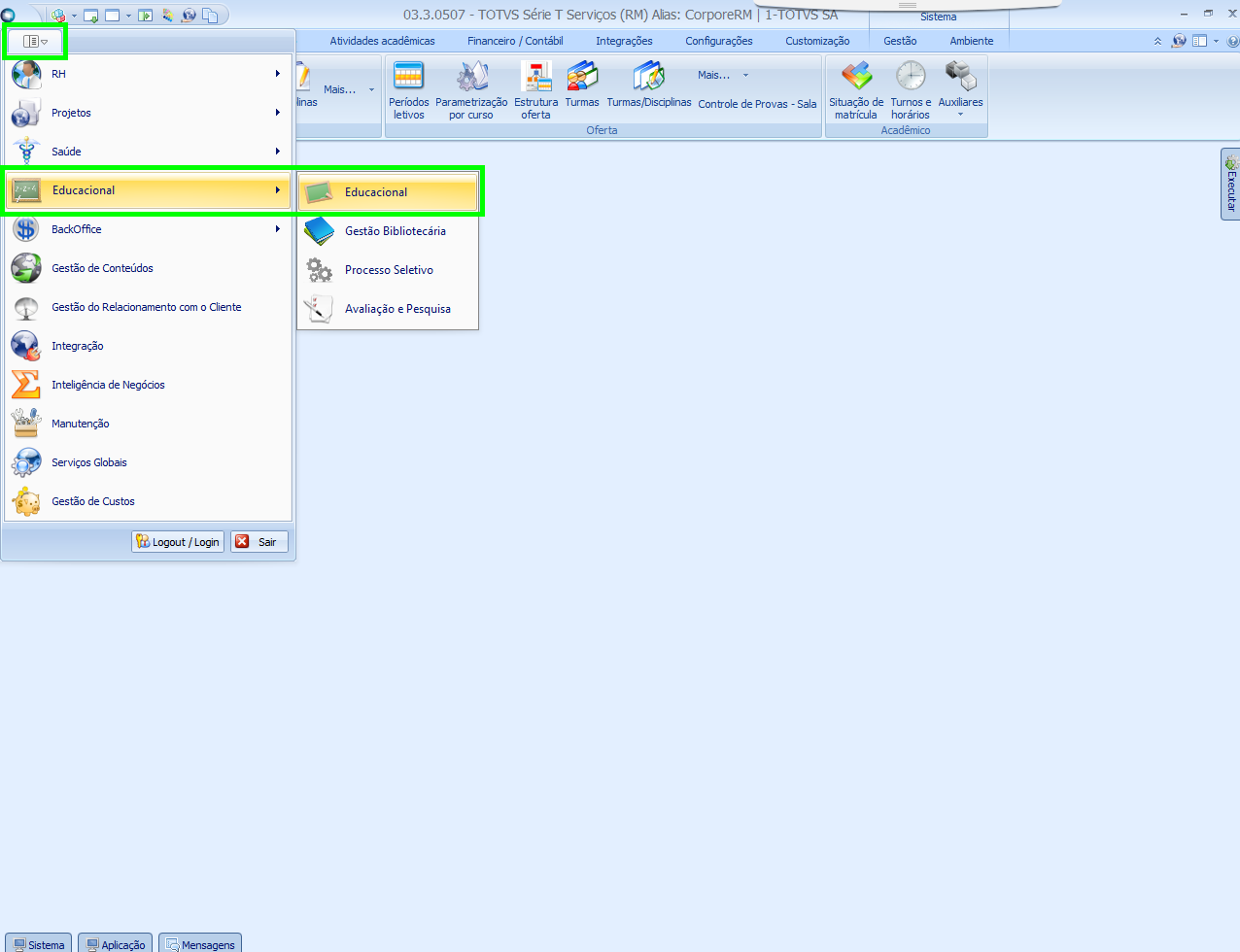Open the Aplicação bottom tab
Image resolution: width=1240 pixels, height=952 pixels.
pyautogui.click(x=115, y=943)
